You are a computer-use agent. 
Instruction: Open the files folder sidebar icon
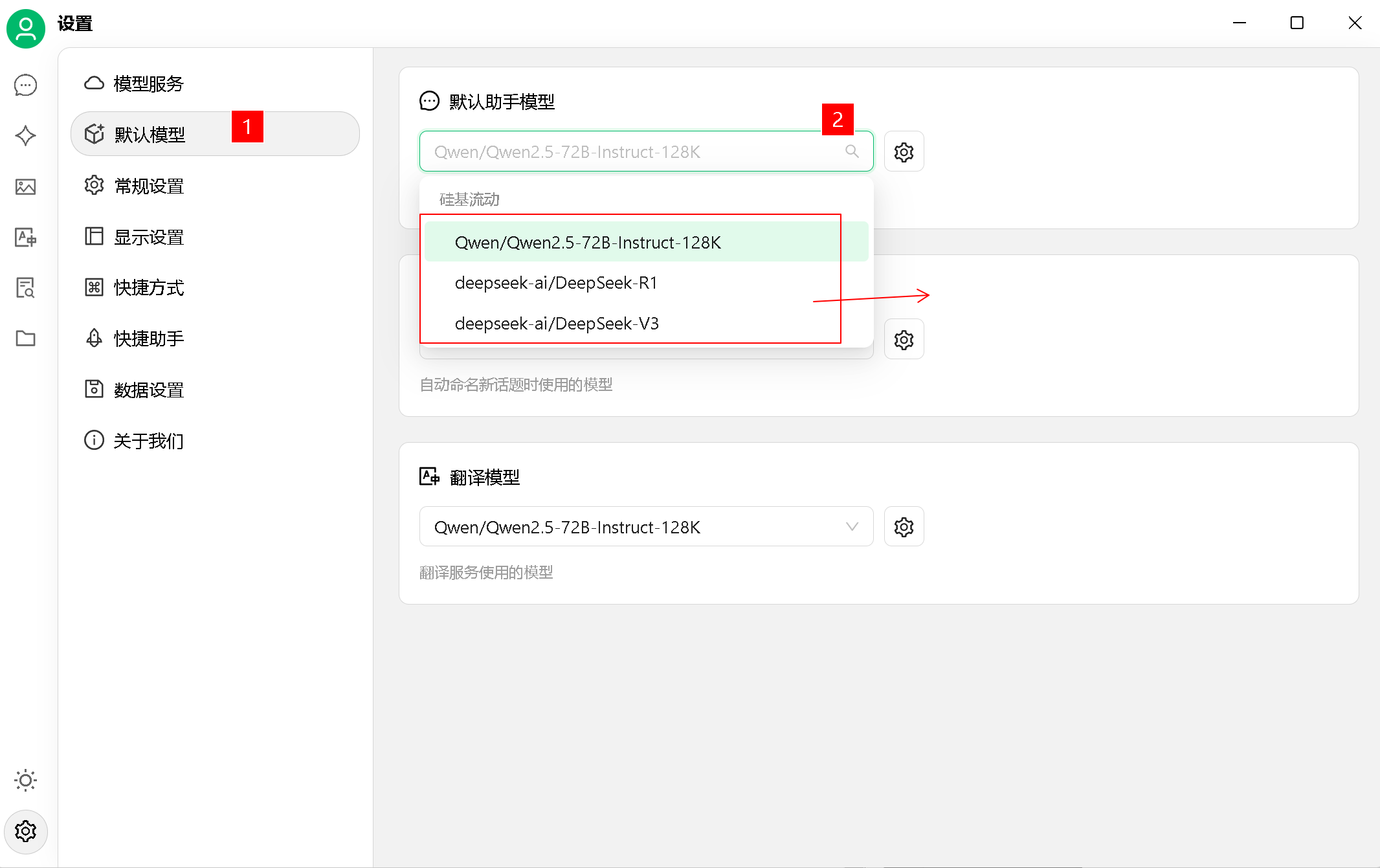(25, 338)
